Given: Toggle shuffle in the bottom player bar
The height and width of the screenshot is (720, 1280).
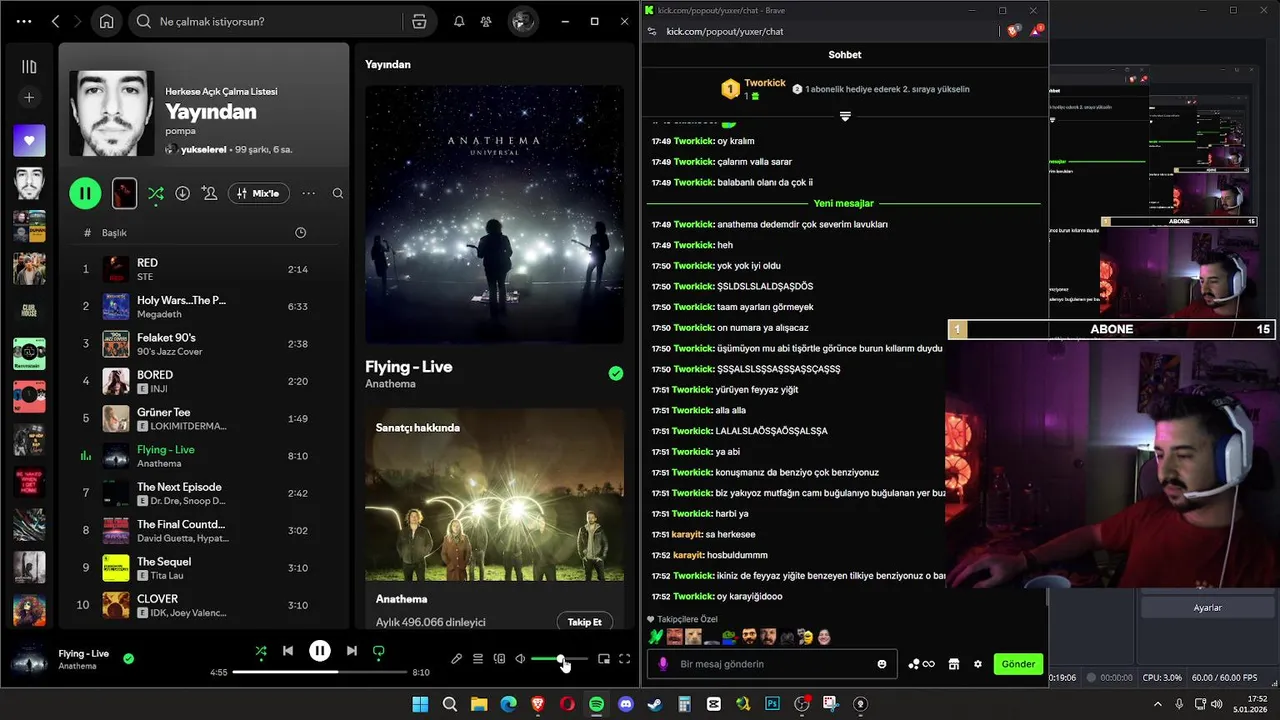Looking at the screenshot, I should click(260, 651).
